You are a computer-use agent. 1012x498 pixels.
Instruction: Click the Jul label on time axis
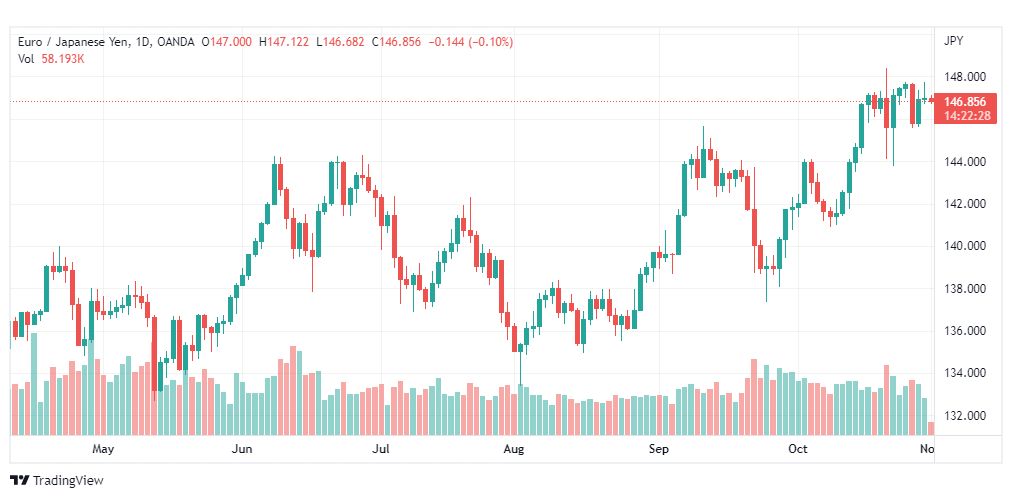coord(382,448)
